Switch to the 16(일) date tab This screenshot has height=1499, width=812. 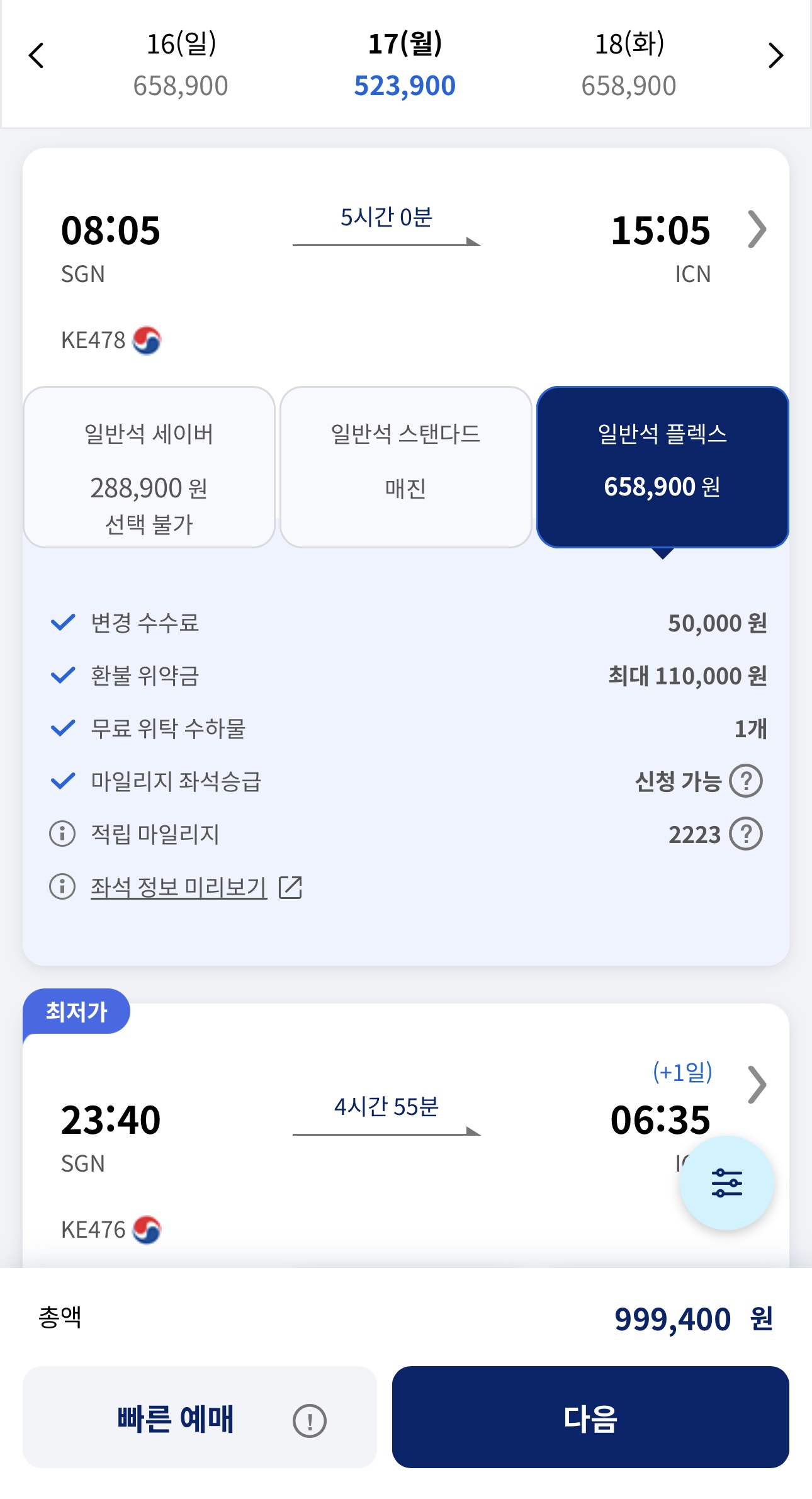[181, 64]
